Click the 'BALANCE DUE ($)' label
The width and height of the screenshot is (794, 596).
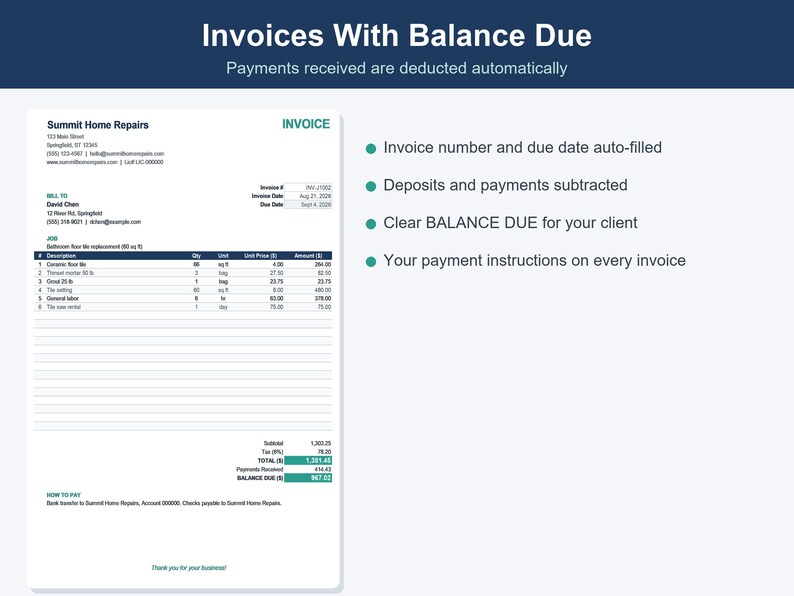tap(260, 478)
